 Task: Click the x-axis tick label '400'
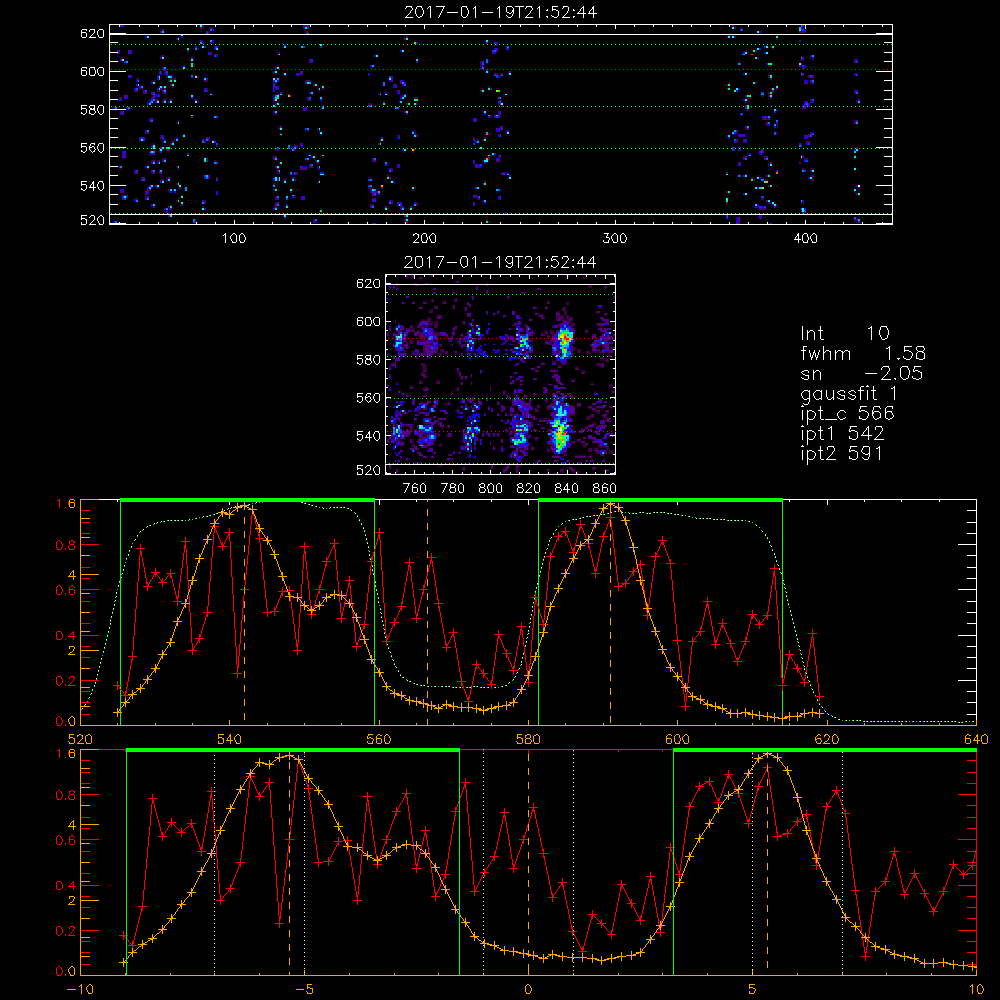point(805,239)
